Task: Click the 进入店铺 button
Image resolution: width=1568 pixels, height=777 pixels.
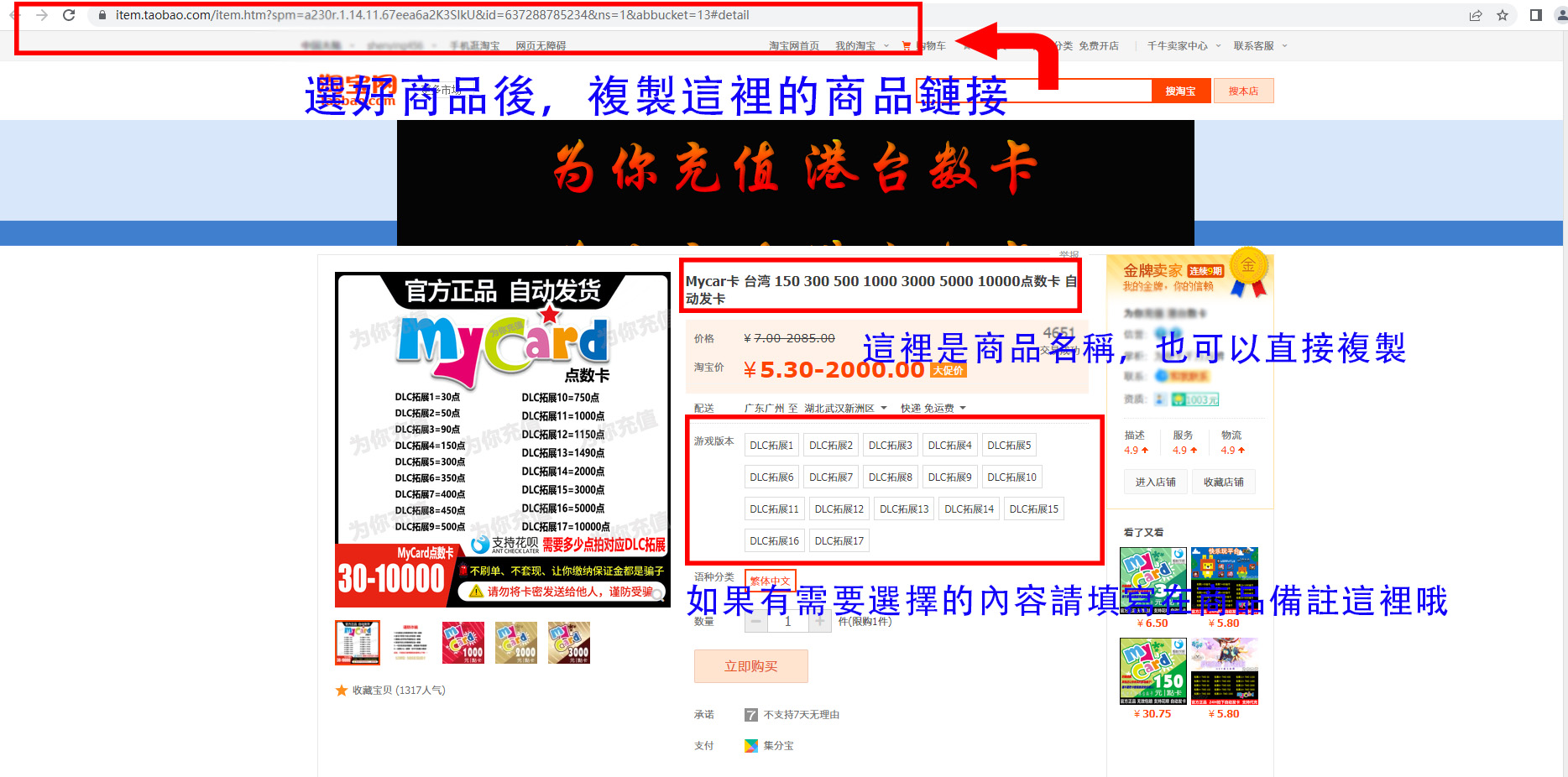Action: [1156, 482]
